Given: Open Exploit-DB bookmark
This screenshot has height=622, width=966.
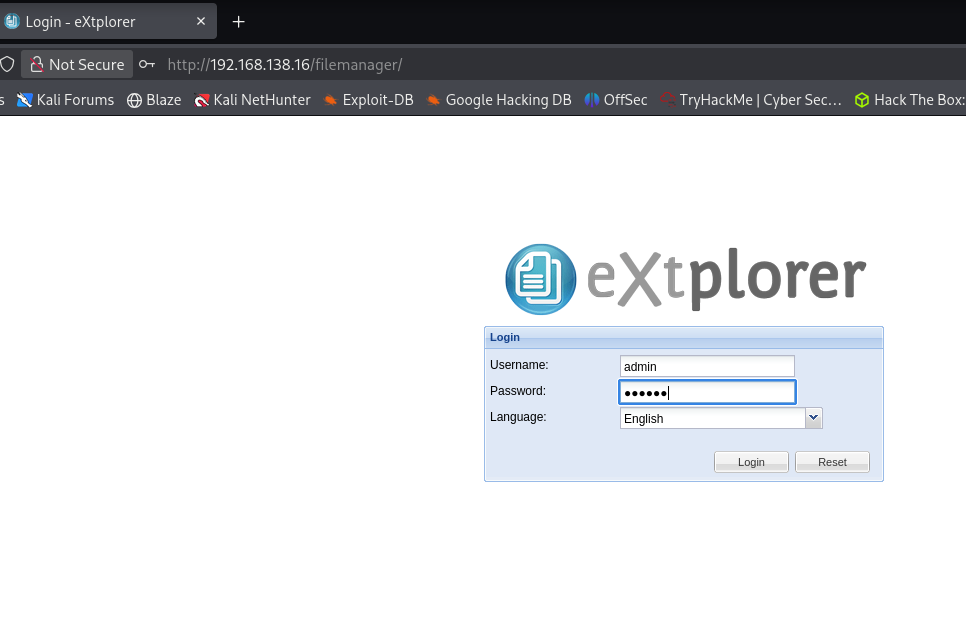Looking at the screenshot, I should [x=368, y=100].
